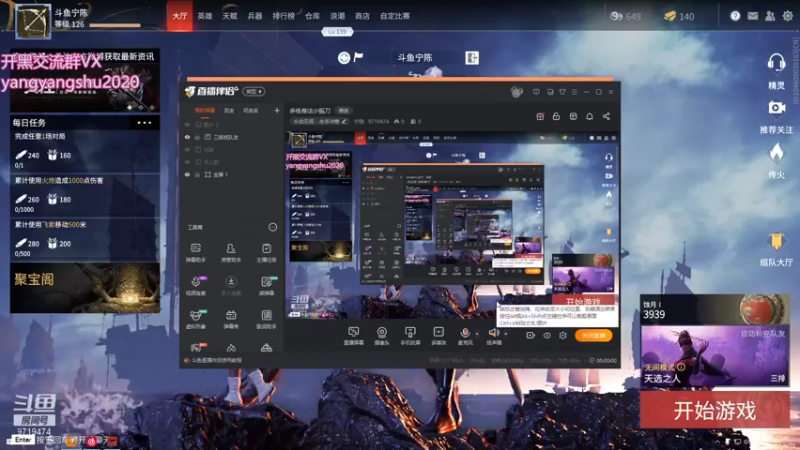Screen dimensions: 800x450
Task: Open the 弹幕助手 tool in toolbox
Action: pyautogui.click(x=195, y=253)
